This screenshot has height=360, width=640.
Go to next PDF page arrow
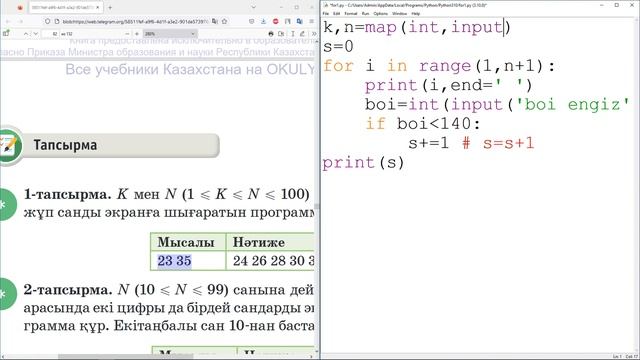coord(36,34)
